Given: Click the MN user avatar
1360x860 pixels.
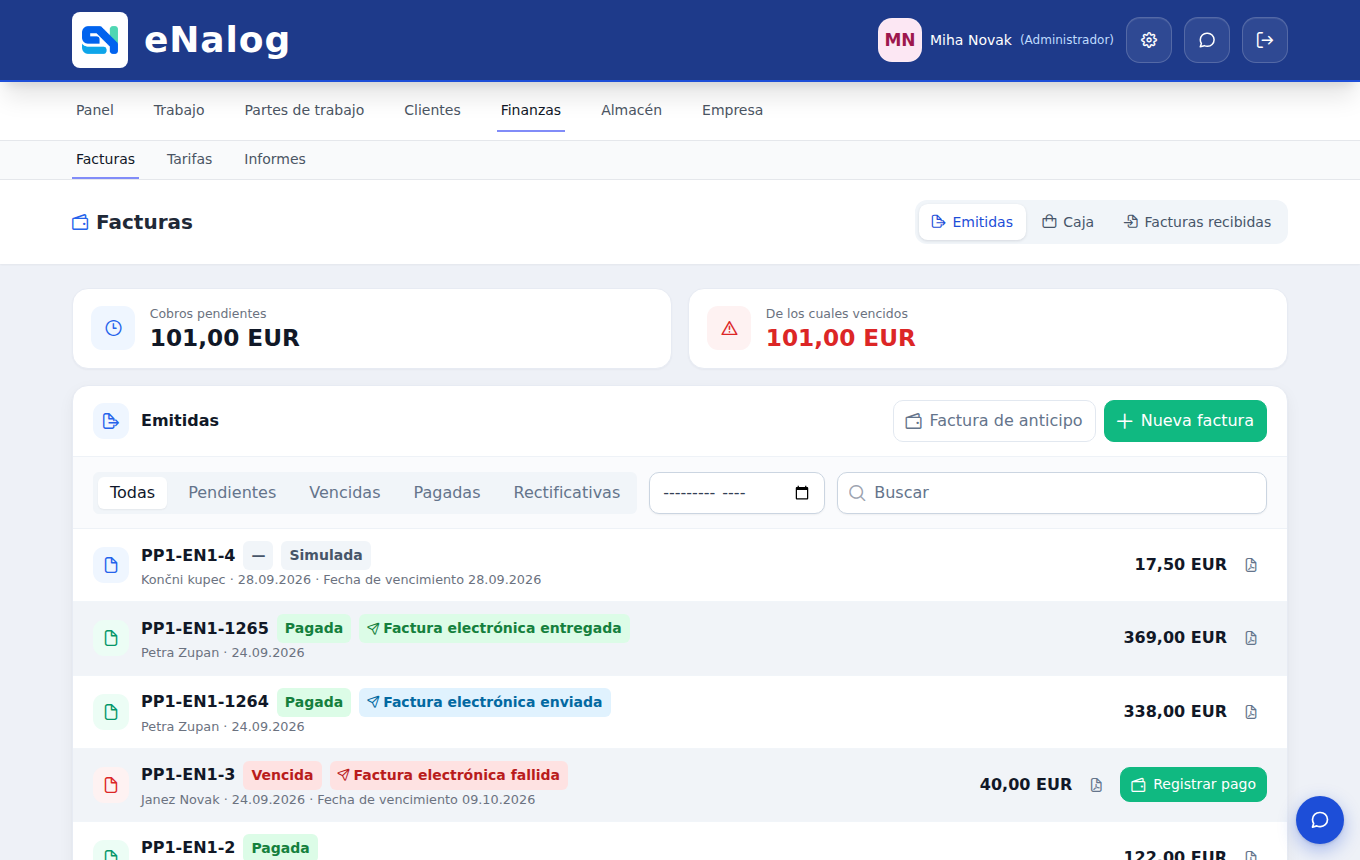Looking at the screenshot, I should (x=900, y=40).
